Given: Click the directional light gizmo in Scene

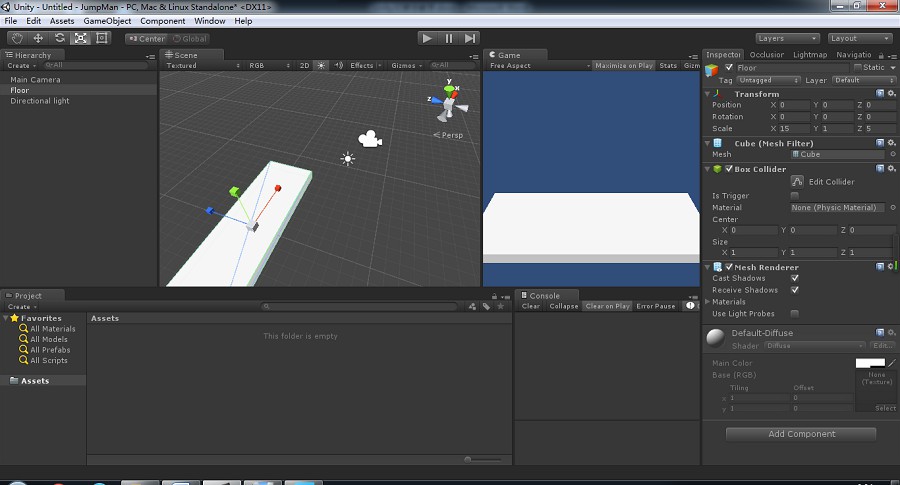Looking at the screenshot, I should [347, 159].
